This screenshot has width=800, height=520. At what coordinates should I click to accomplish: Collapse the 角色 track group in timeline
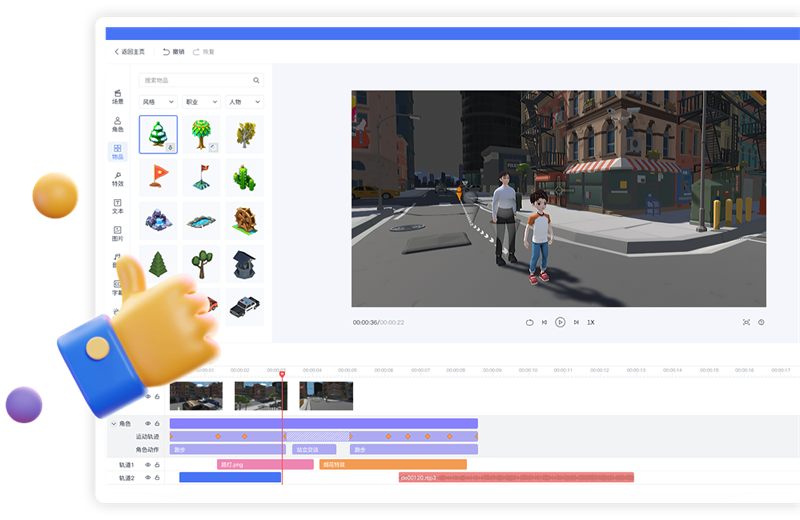[x=113, y=424]
